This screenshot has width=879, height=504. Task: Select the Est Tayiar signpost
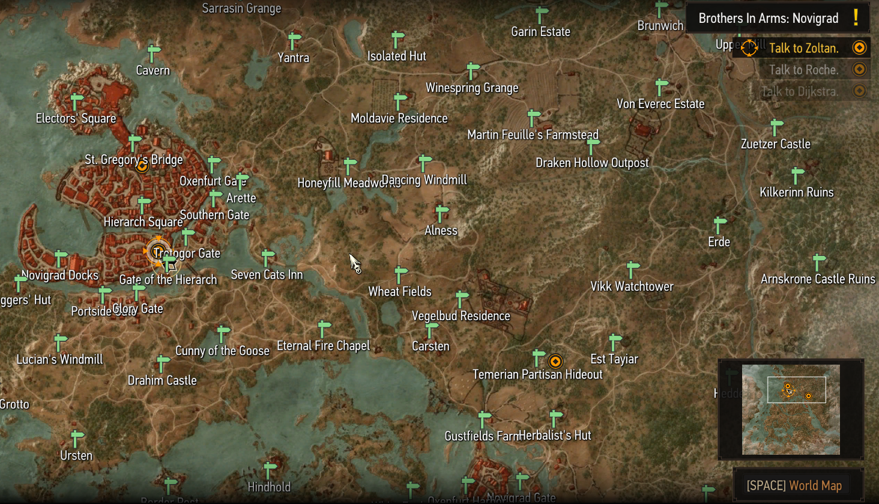615,341
